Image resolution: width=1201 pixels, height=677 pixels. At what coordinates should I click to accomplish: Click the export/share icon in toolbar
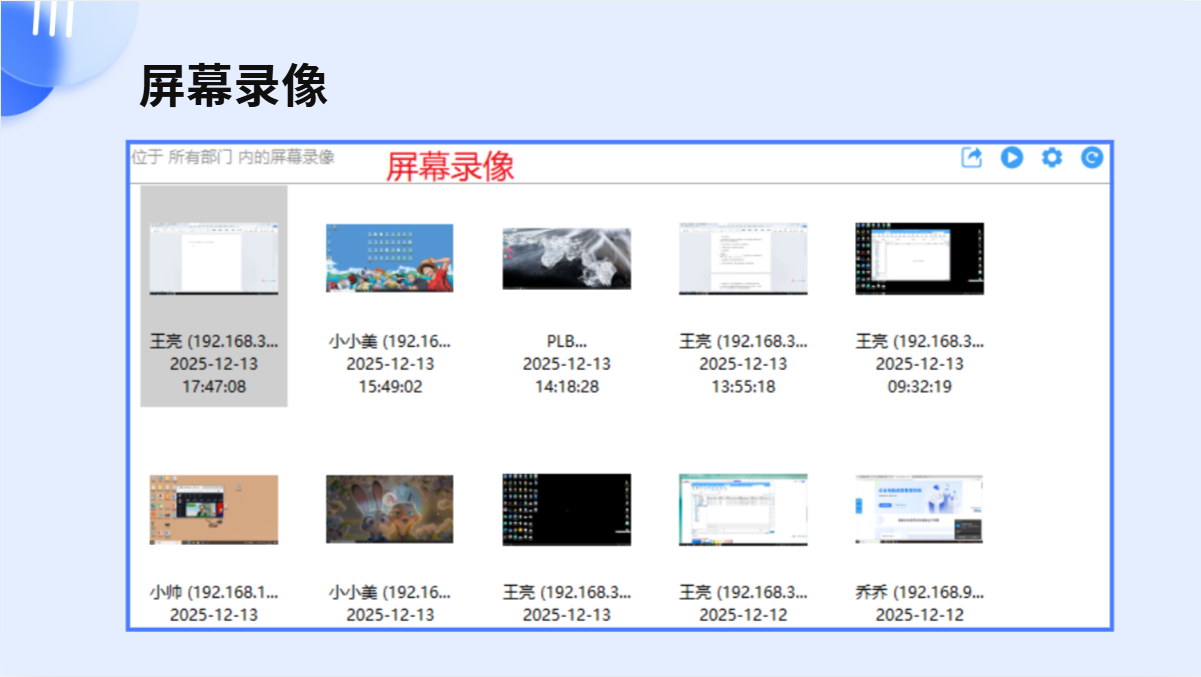click(972, 158)
